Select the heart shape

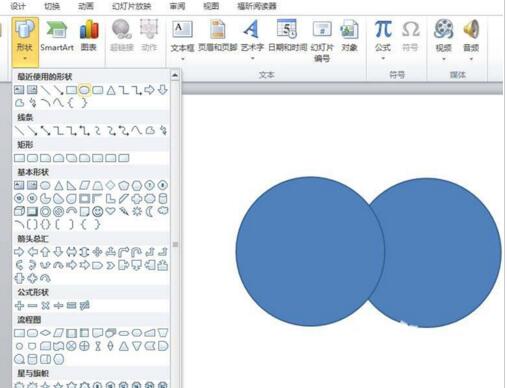tap(110, 211)
